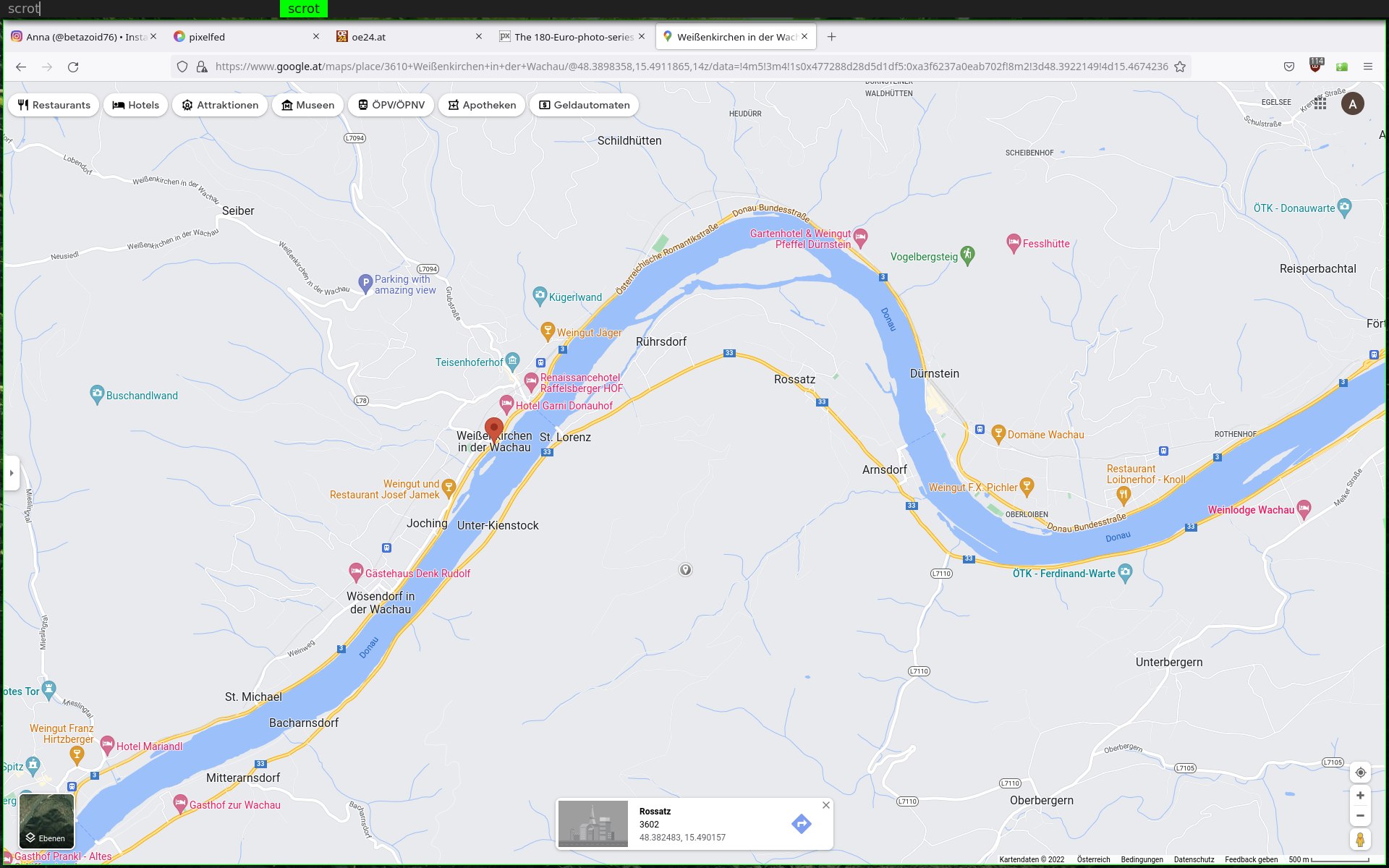Open the Parking with amazing view marker

click(365, 283)
